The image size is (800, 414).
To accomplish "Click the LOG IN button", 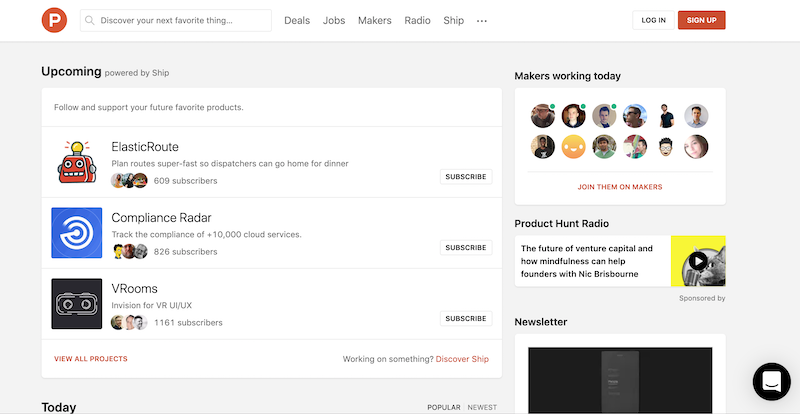I will (x=654, y=20).
